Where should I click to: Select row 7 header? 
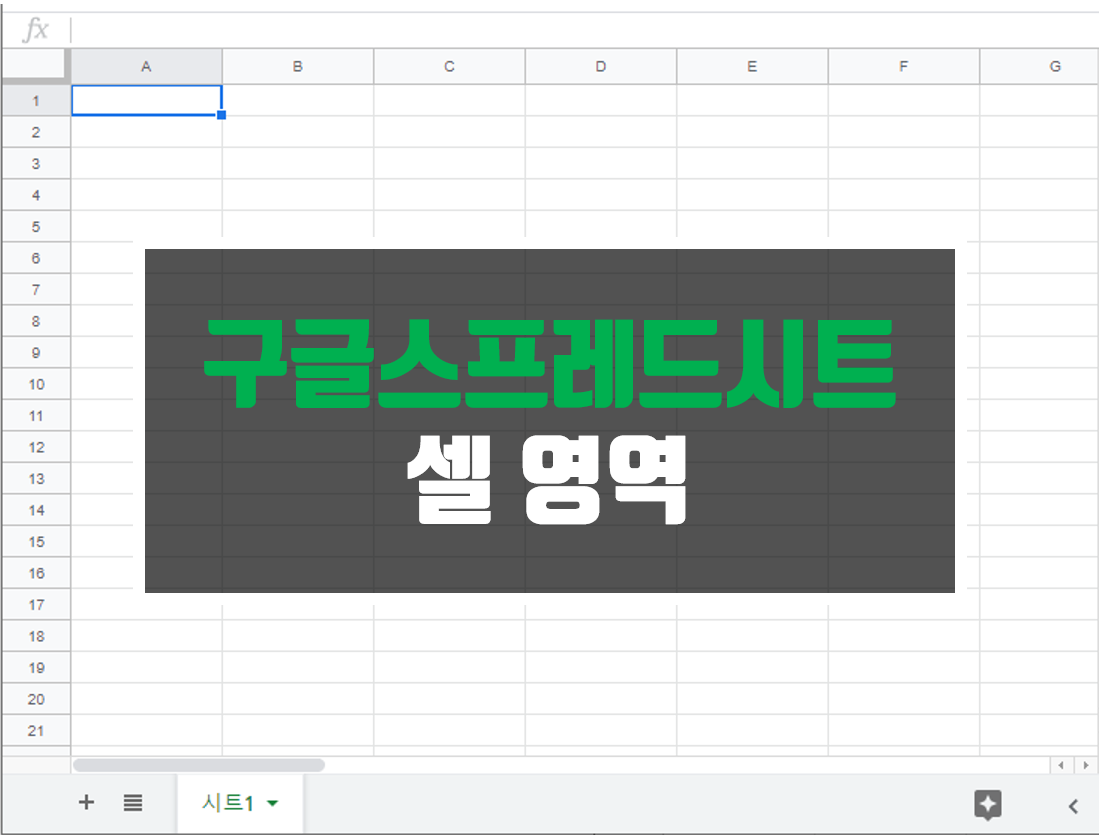pyautogui.click(x=36, y=290)
